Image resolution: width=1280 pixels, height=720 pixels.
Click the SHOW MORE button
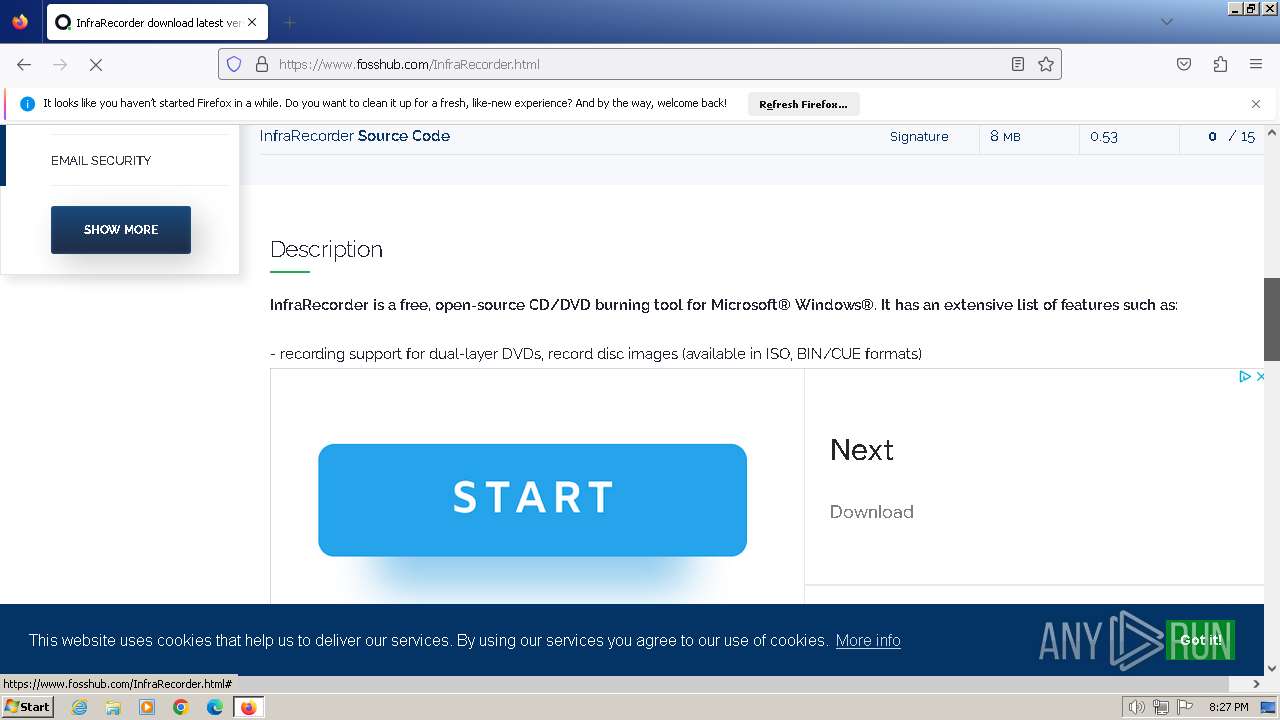[121, 230]
